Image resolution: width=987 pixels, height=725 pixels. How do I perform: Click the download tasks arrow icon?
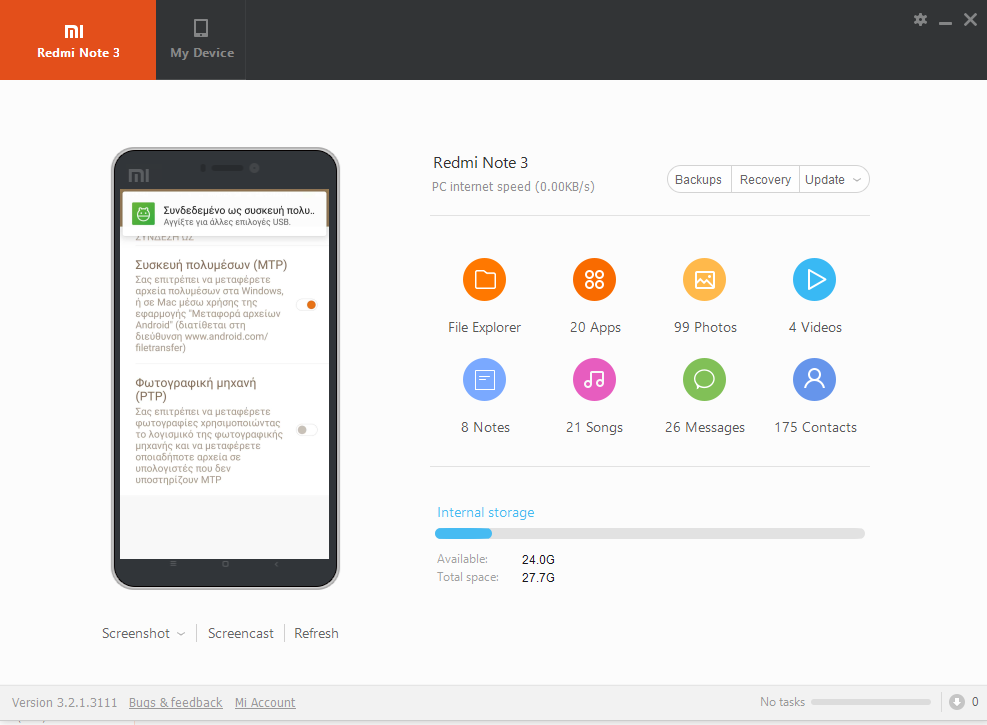(957, 702)
